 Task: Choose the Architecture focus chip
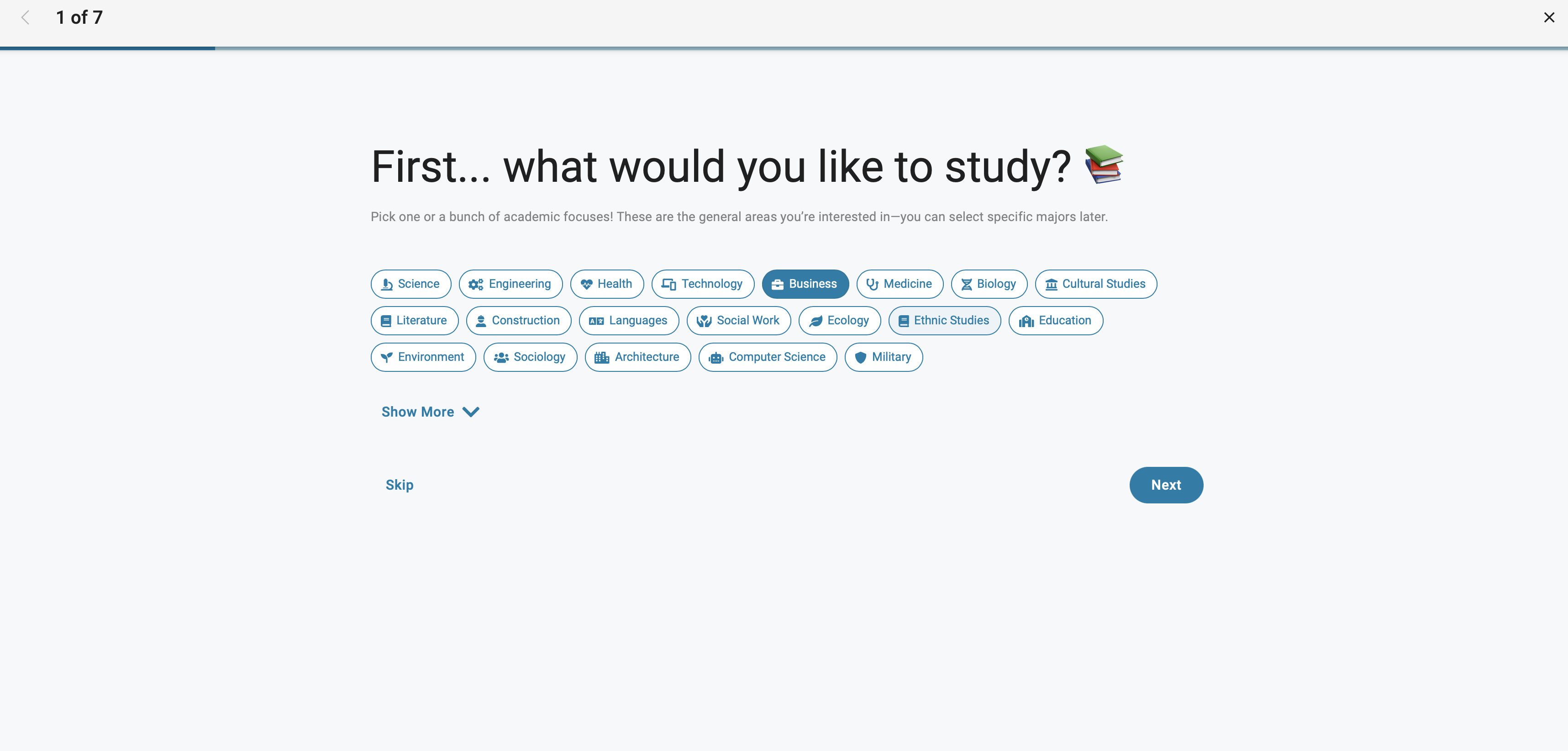pos(637,357)
